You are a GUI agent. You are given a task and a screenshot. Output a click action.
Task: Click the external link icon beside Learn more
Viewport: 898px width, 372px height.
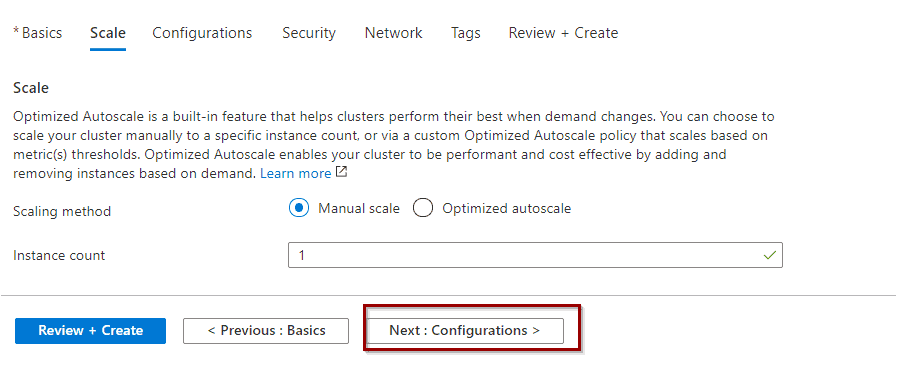tap(341, 172)
